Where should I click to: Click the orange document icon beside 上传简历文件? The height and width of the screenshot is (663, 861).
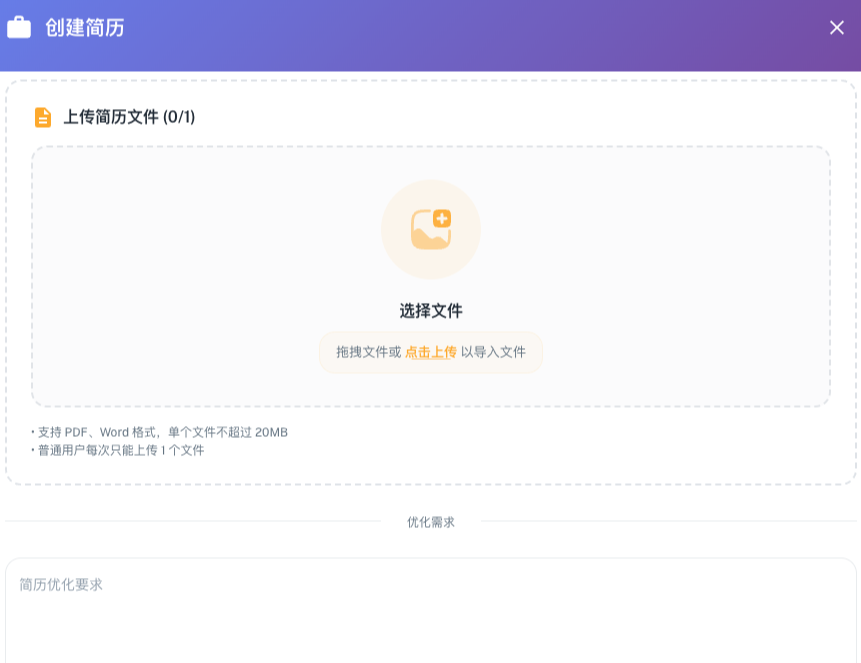(43, 118)
